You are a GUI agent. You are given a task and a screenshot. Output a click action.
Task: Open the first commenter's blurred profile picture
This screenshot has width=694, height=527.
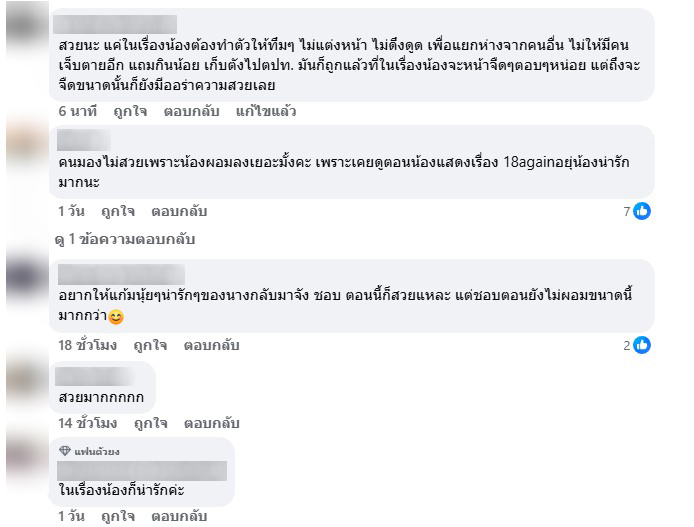[x=27, y=24]
